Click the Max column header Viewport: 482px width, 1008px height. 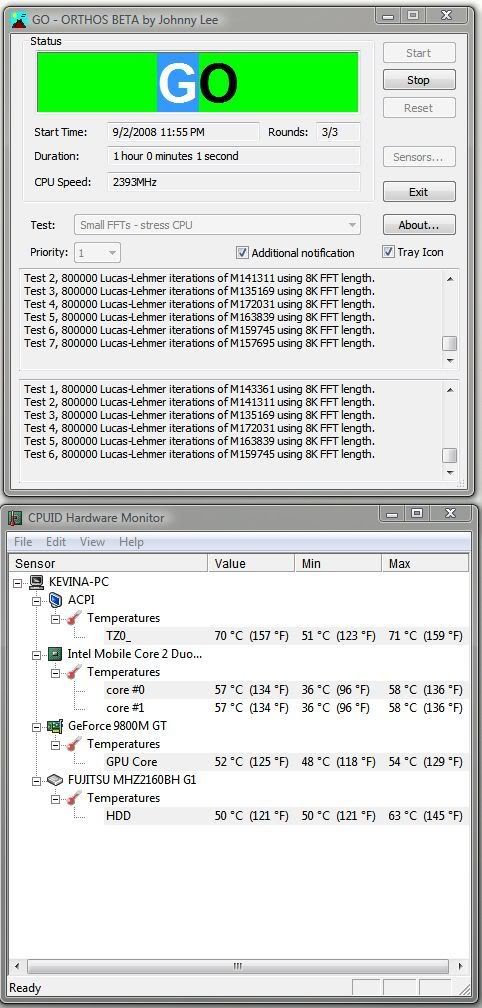pyautogui.click(x=425, y=564)
